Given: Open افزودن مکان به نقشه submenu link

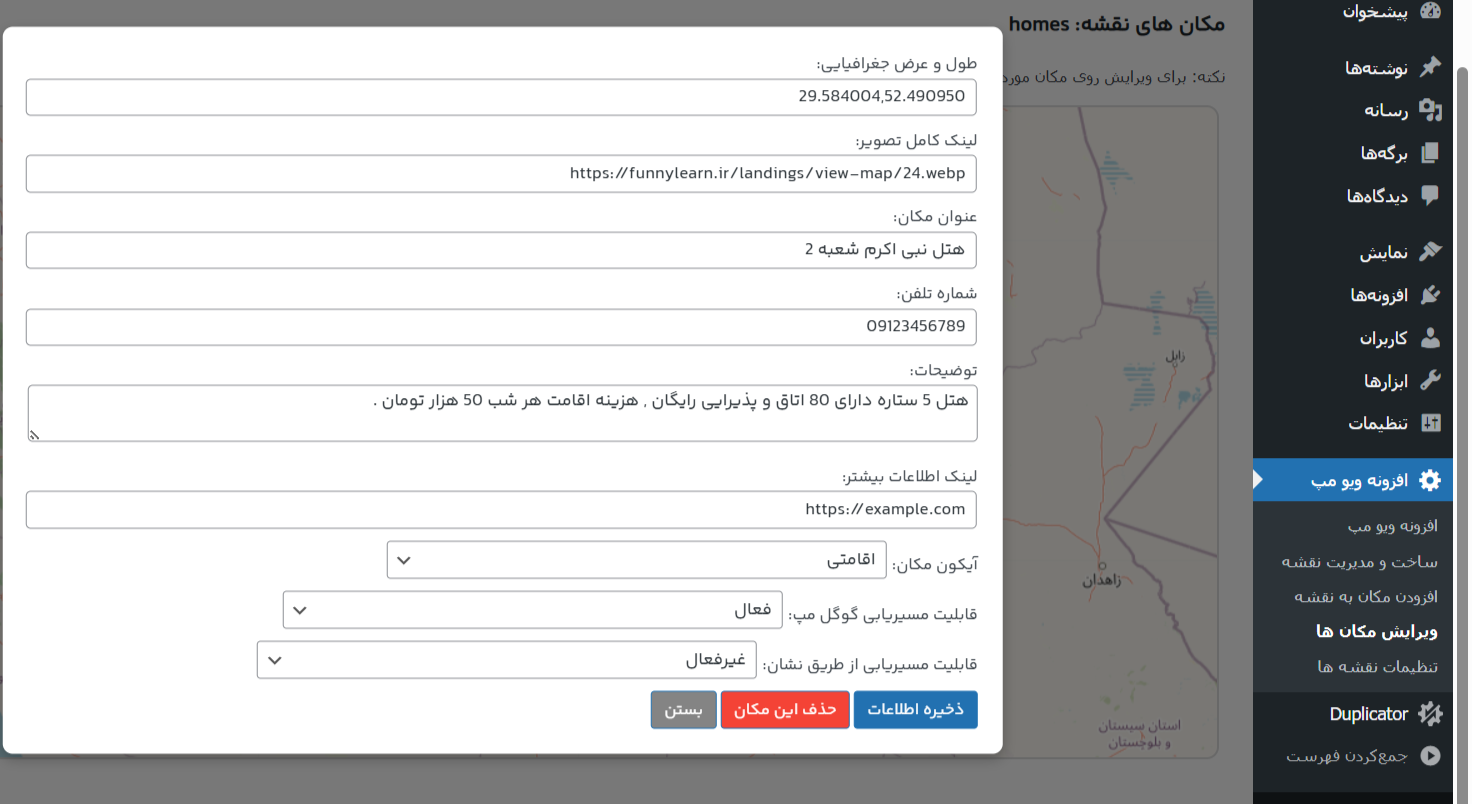Looking at the screenshot, I should (1366, 597).
